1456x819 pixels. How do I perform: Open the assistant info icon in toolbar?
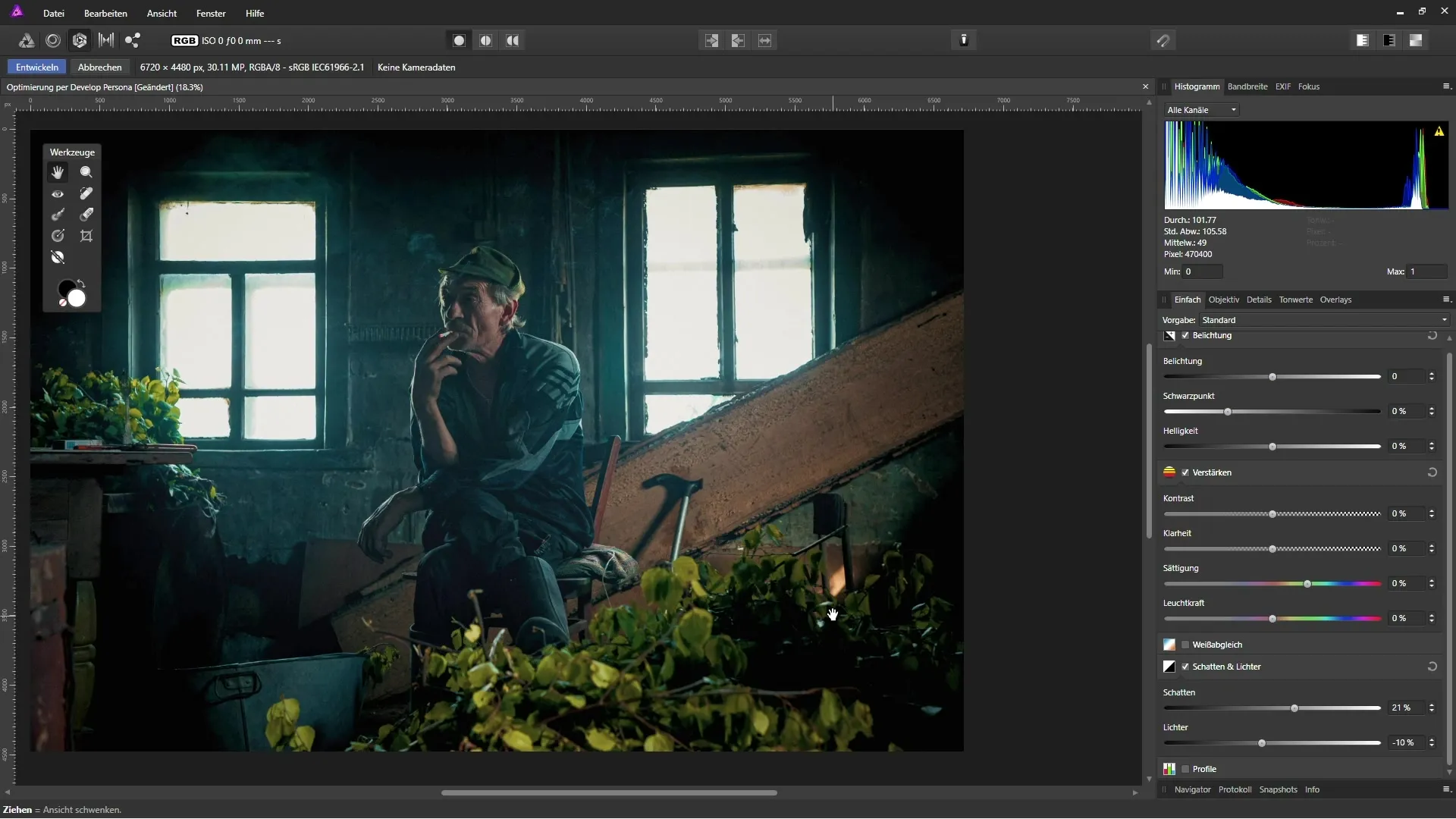pyautogui.click(x=964, y=41)
